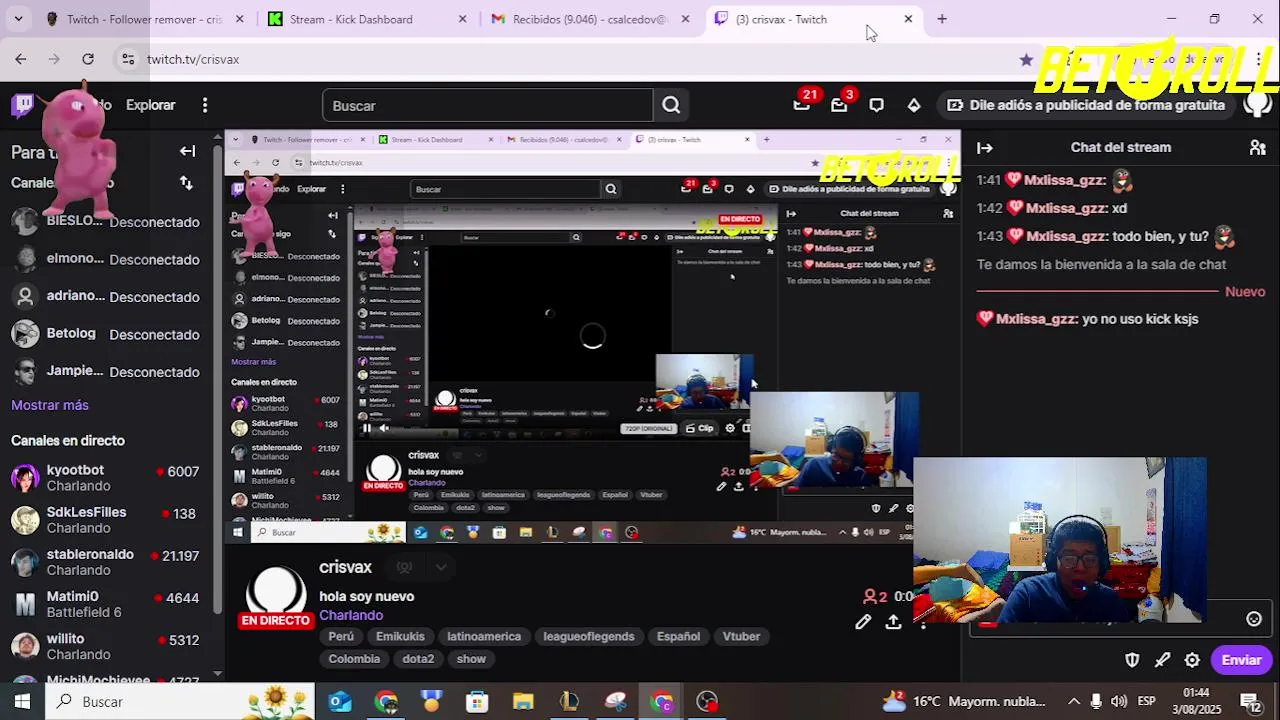Click the Perú tag

tap(341, 636)
